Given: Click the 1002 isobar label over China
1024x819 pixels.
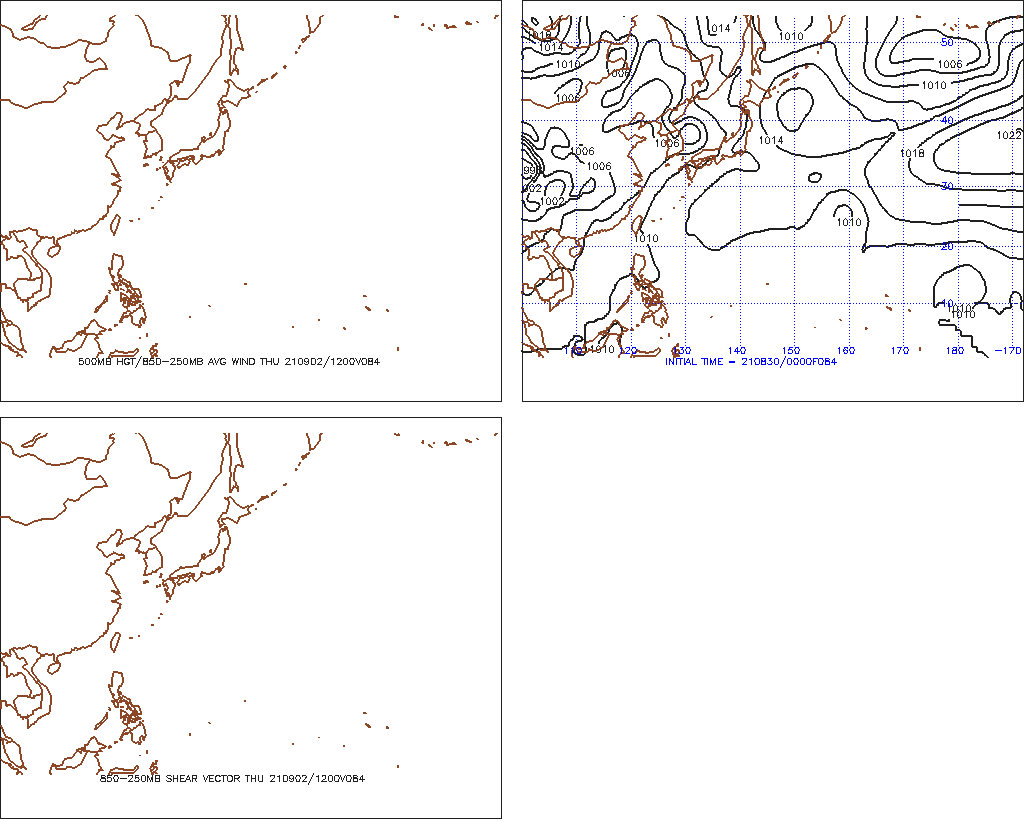Looking at the screenshot, I should tap(552, 201).
